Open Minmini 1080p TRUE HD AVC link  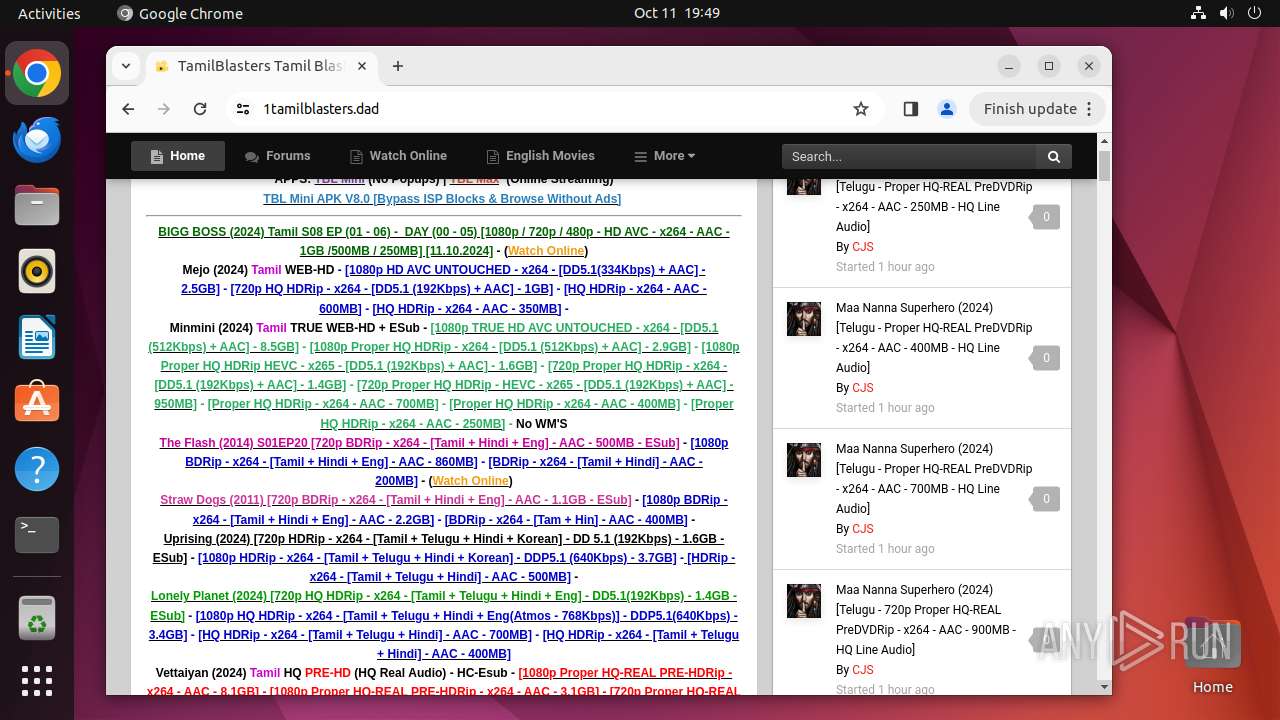click(x=432, y=337)
